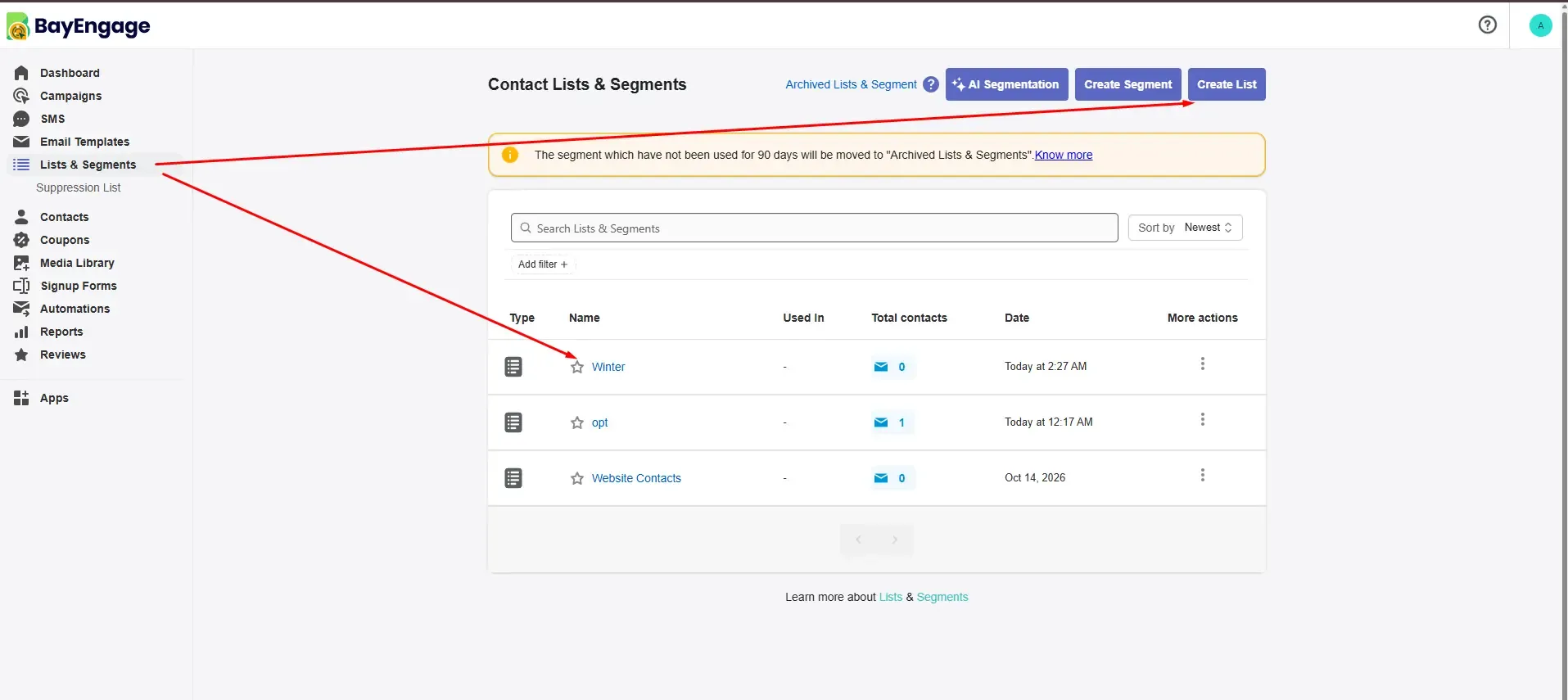The height and width of the screenshot is (700, 1568).
Task: Click the info icon beside Archived Lists & Segment
Action: point(930,84)
